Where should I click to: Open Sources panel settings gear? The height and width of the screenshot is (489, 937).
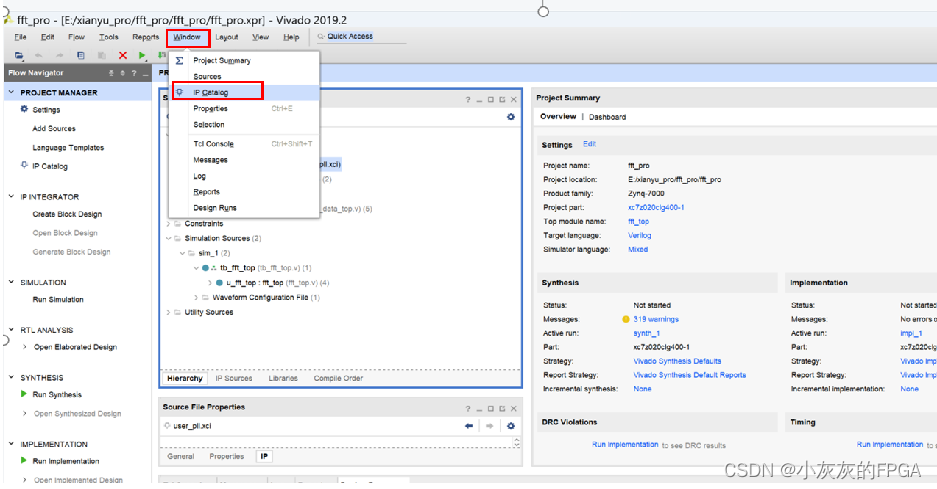point(511,117)
